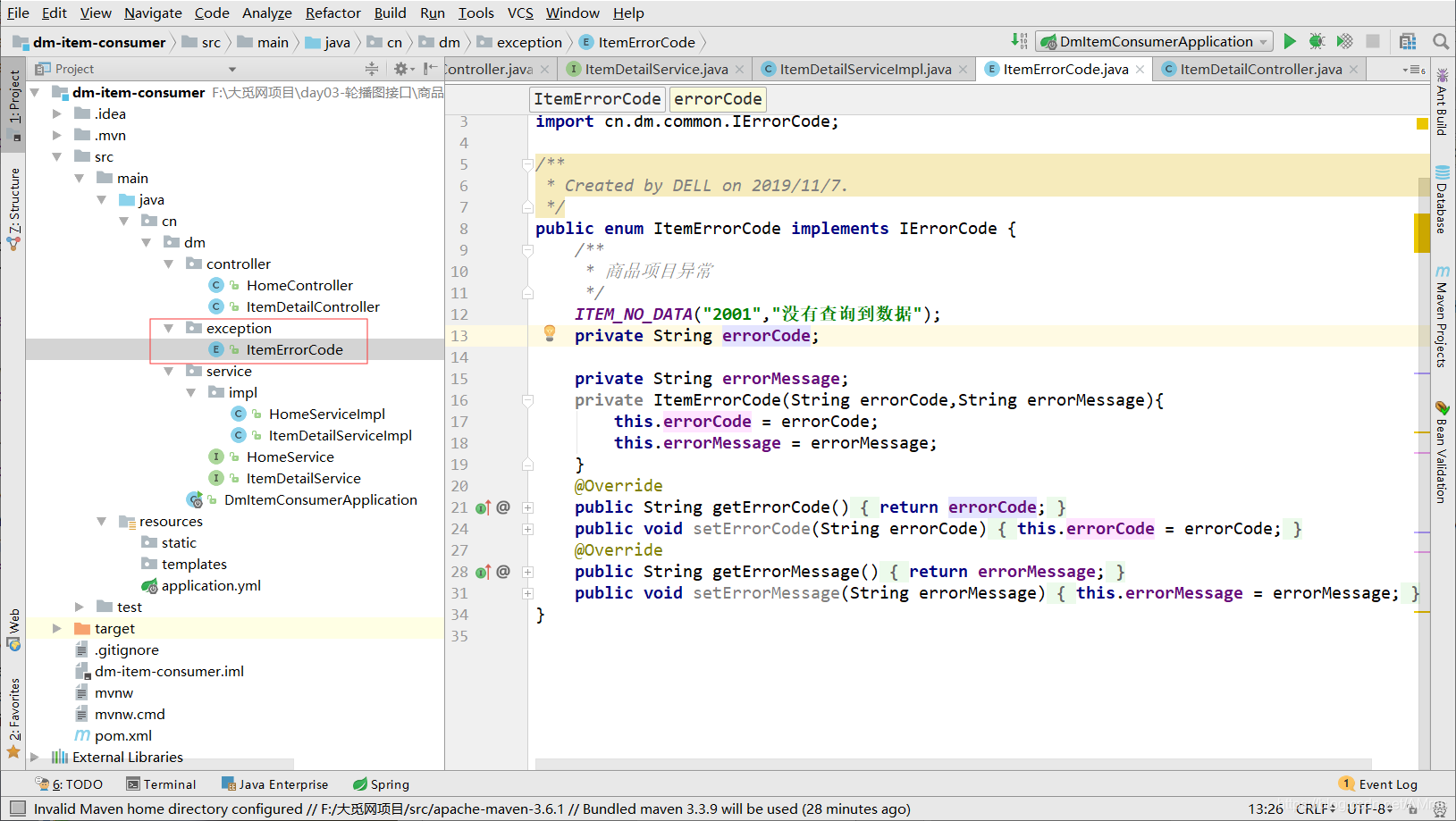Collapse the resources folder
This screenshot has width=1456, height=821.
tap(102, 521)
